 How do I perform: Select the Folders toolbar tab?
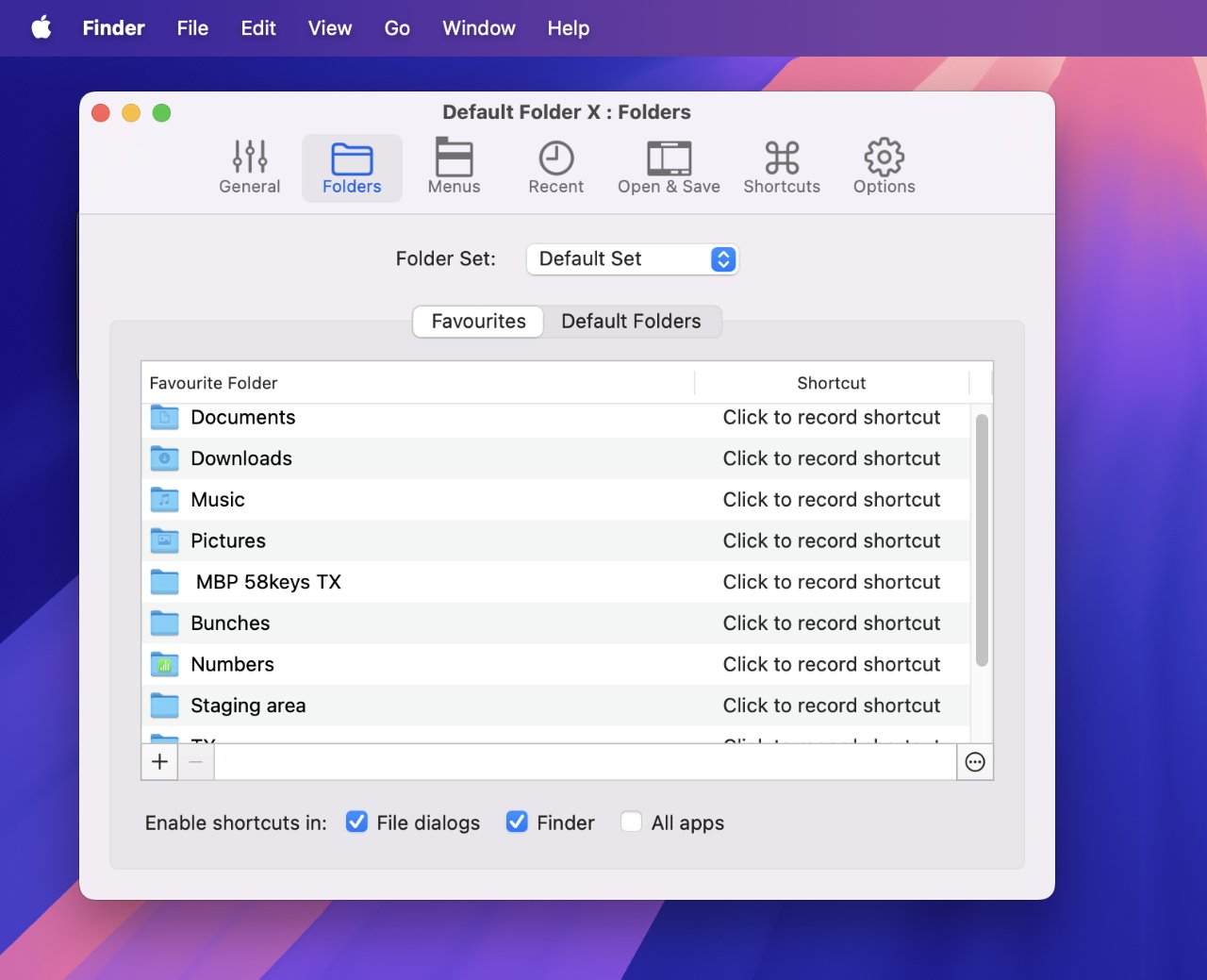352,168
